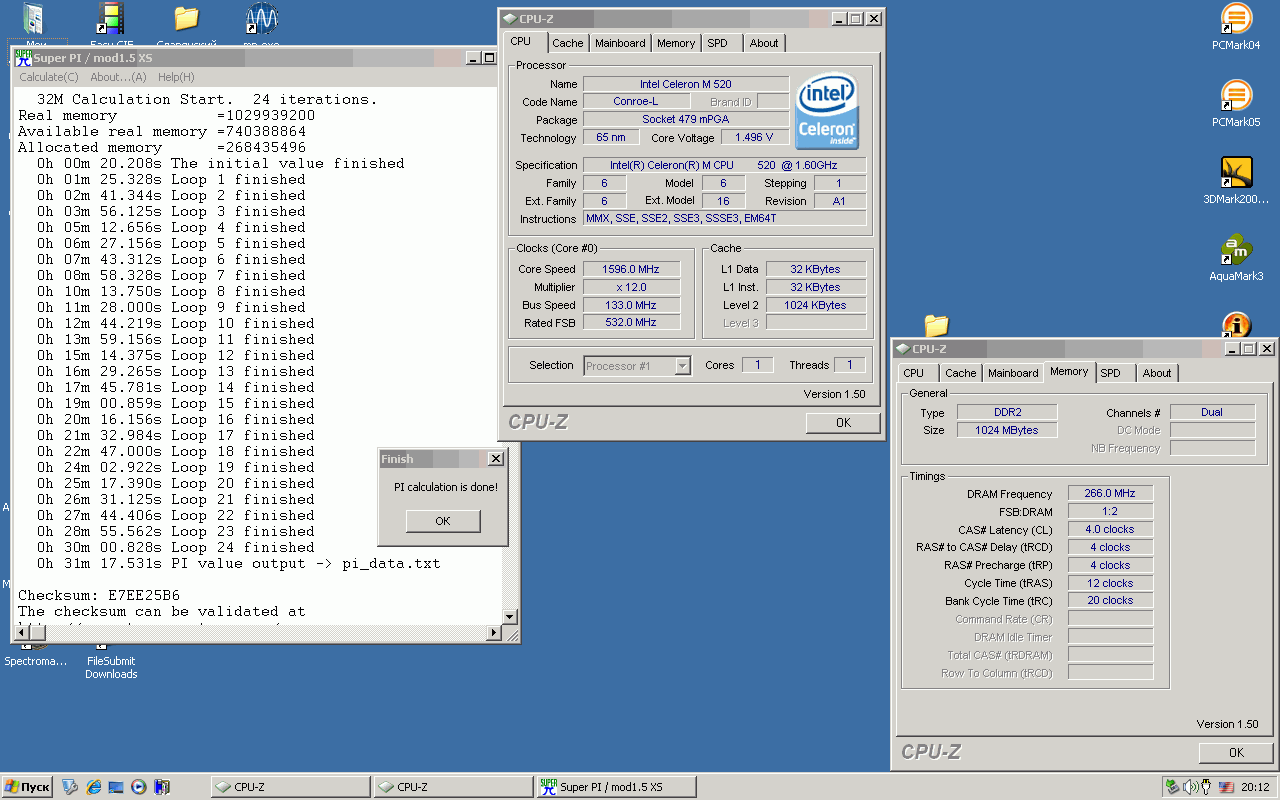Confirm the PI calculation is done dialog
Screen dimensions: 1280x800
[443, 521]
